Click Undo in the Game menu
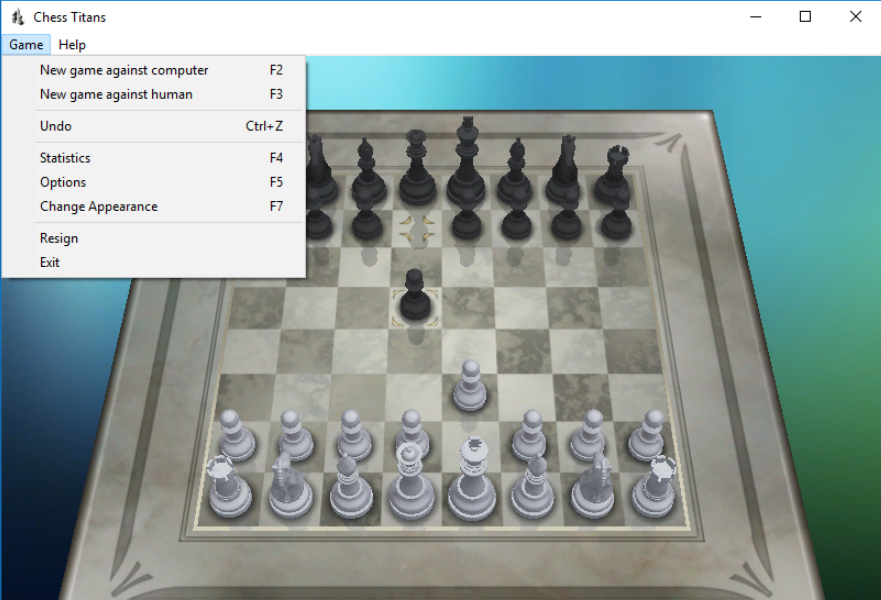This screenshot has width=881, height=600. (153, 126)
